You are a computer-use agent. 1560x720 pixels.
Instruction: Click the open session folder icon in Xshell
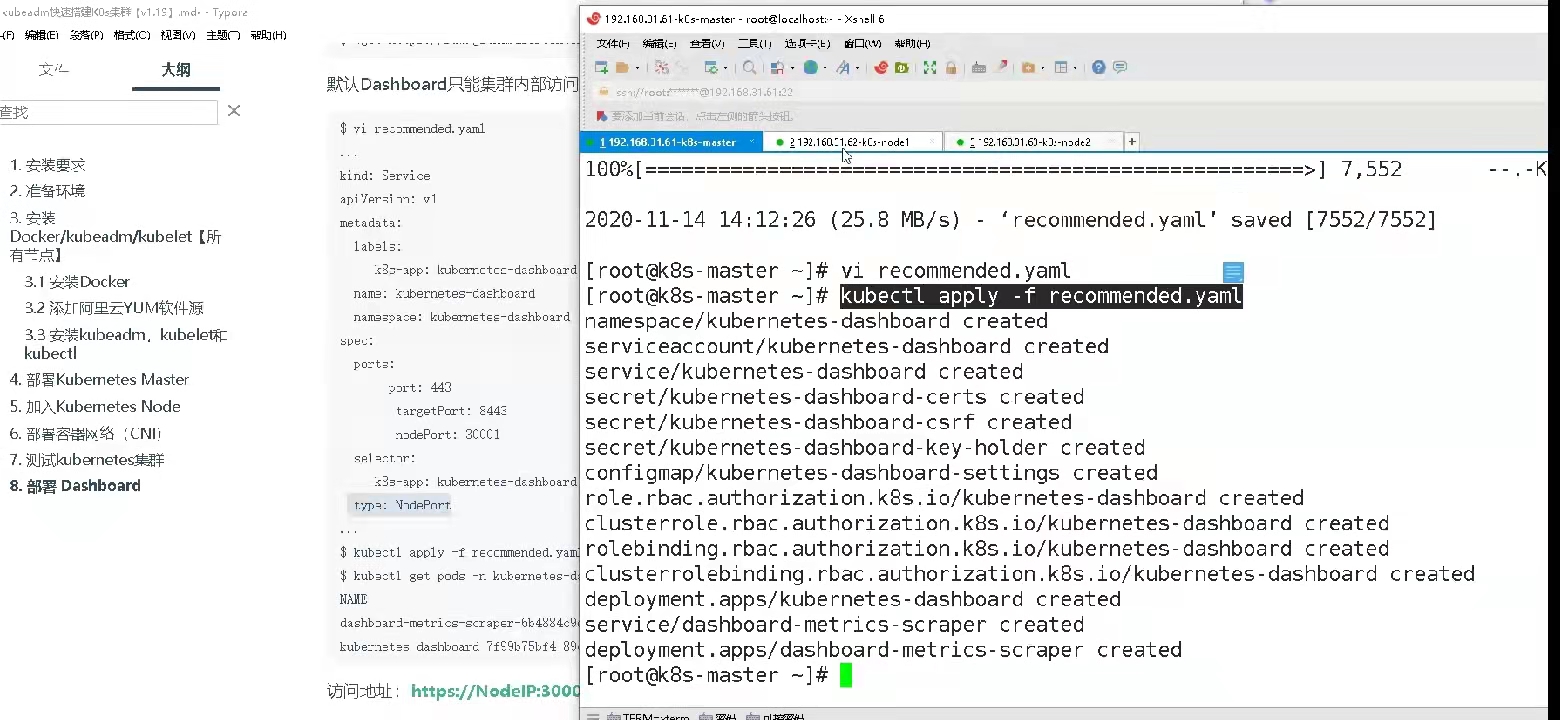(x=622, y=68)
